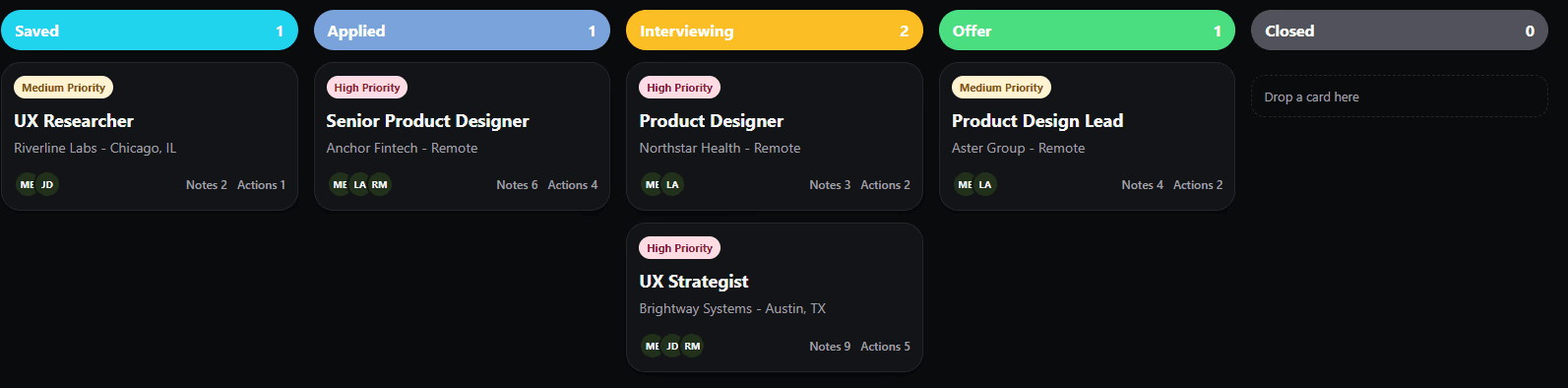The image size is (1568, 388).
Task: Click Notes 6 on Senior Product Designer card
Action: (x=517, y=185)
